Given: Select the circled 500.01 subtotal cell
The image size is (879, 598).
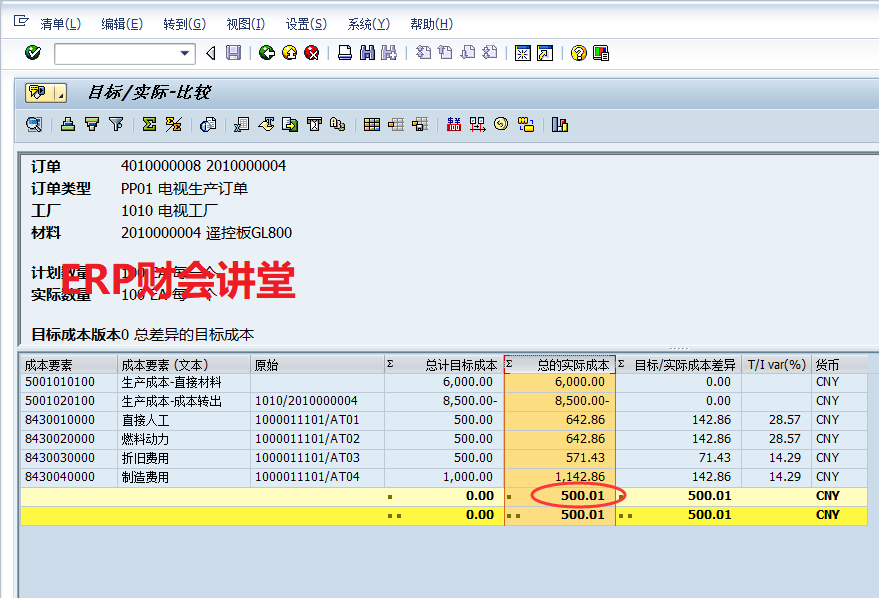Looking at the screenshot, I should point(581,496).
